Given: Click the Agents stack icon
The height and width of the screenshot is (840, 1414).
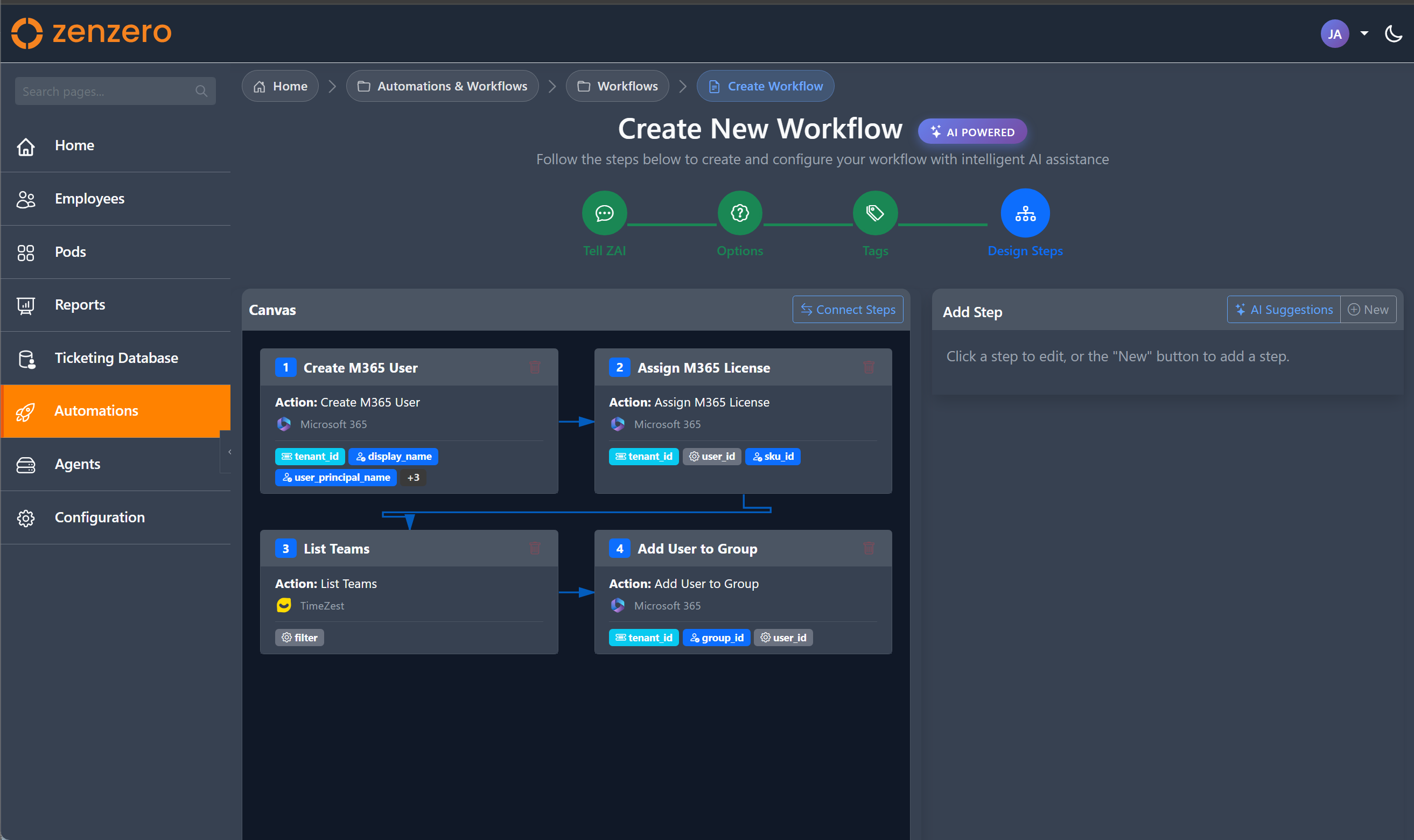Looking at the screenshot, I should pyautogui.click(x=25, y=465).
